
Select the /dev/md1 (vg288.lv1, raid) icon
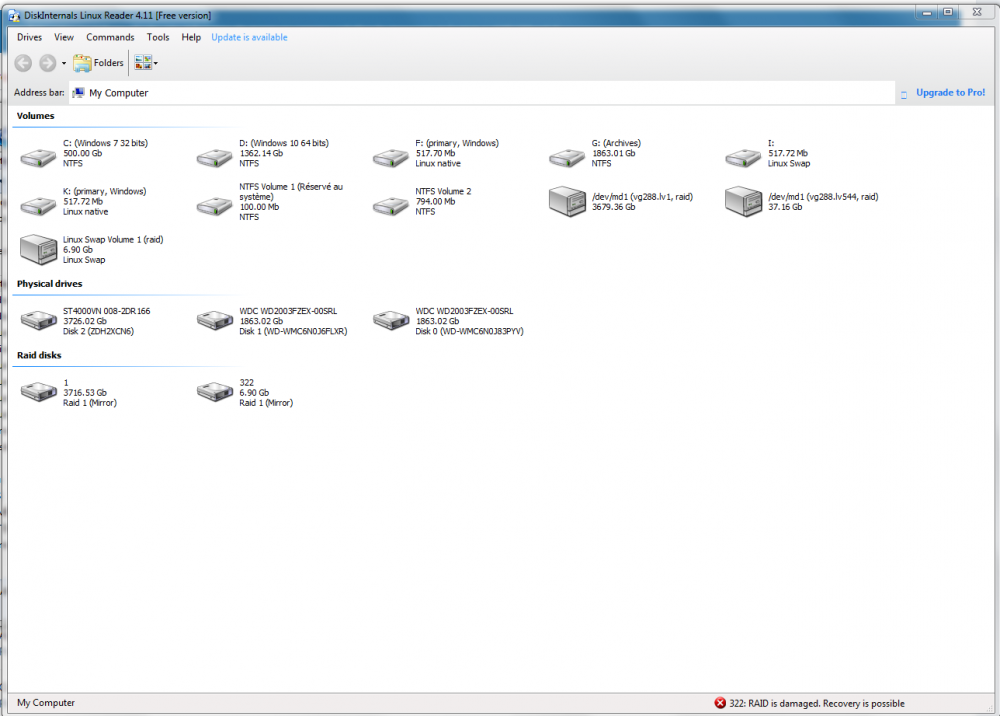coord(567,201)
